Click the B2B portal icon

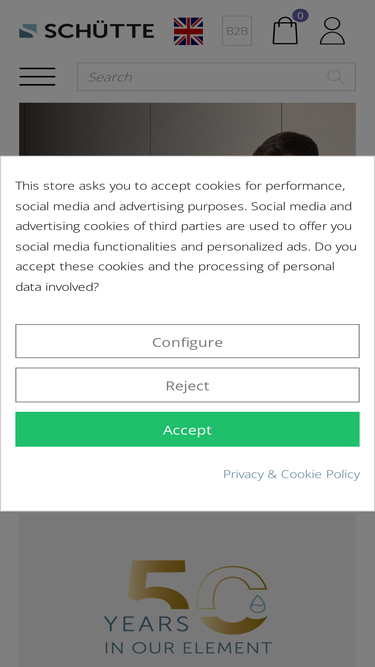[x=237, y=31]
